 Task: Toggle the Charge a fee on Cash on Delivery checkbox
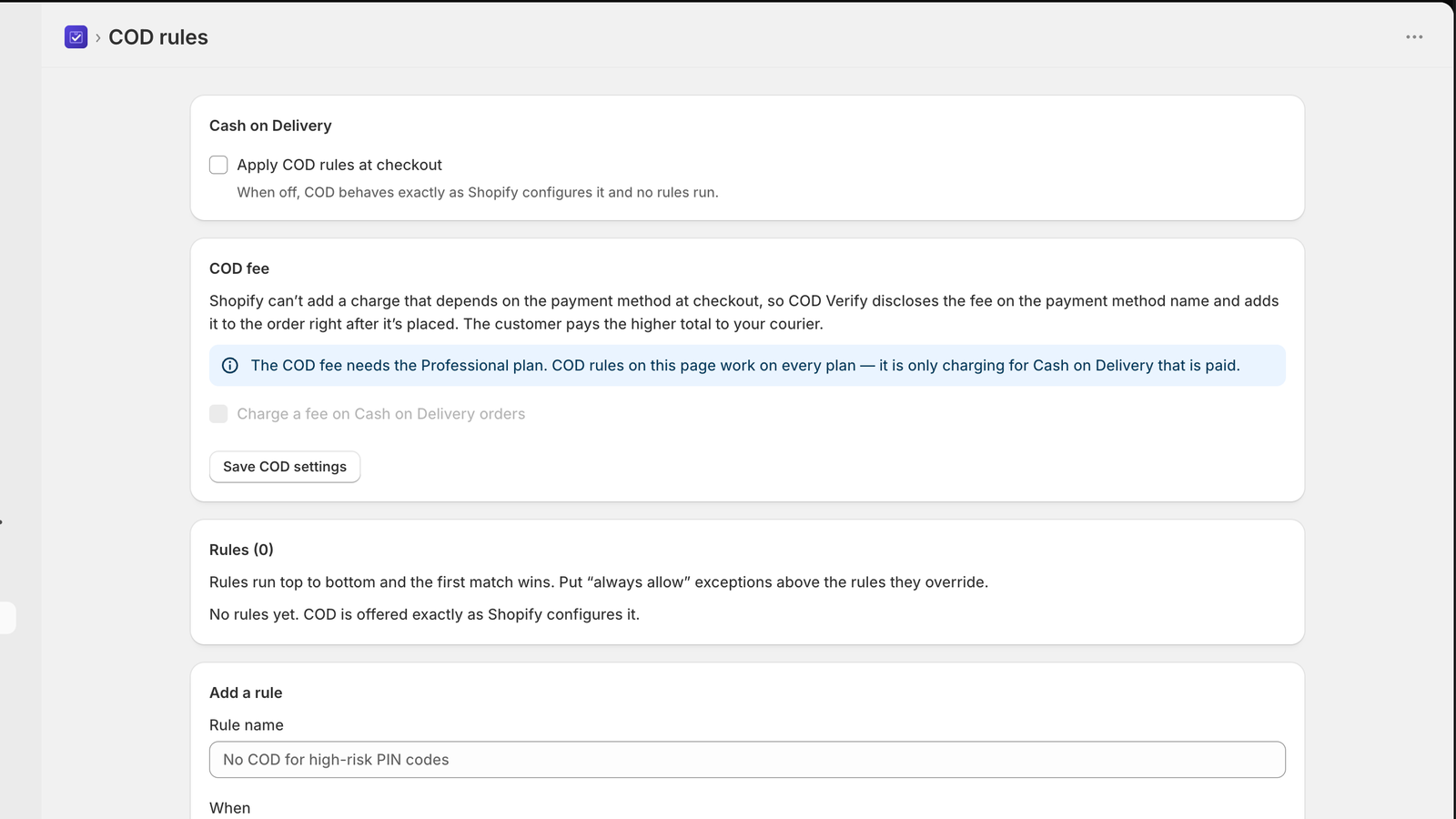(218, 414)
